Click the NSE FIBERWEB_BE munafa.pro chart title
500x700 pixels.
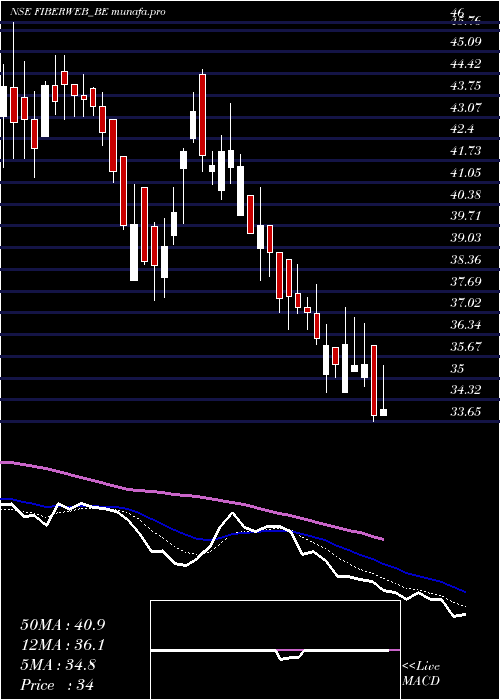click(x=88, y=12)
